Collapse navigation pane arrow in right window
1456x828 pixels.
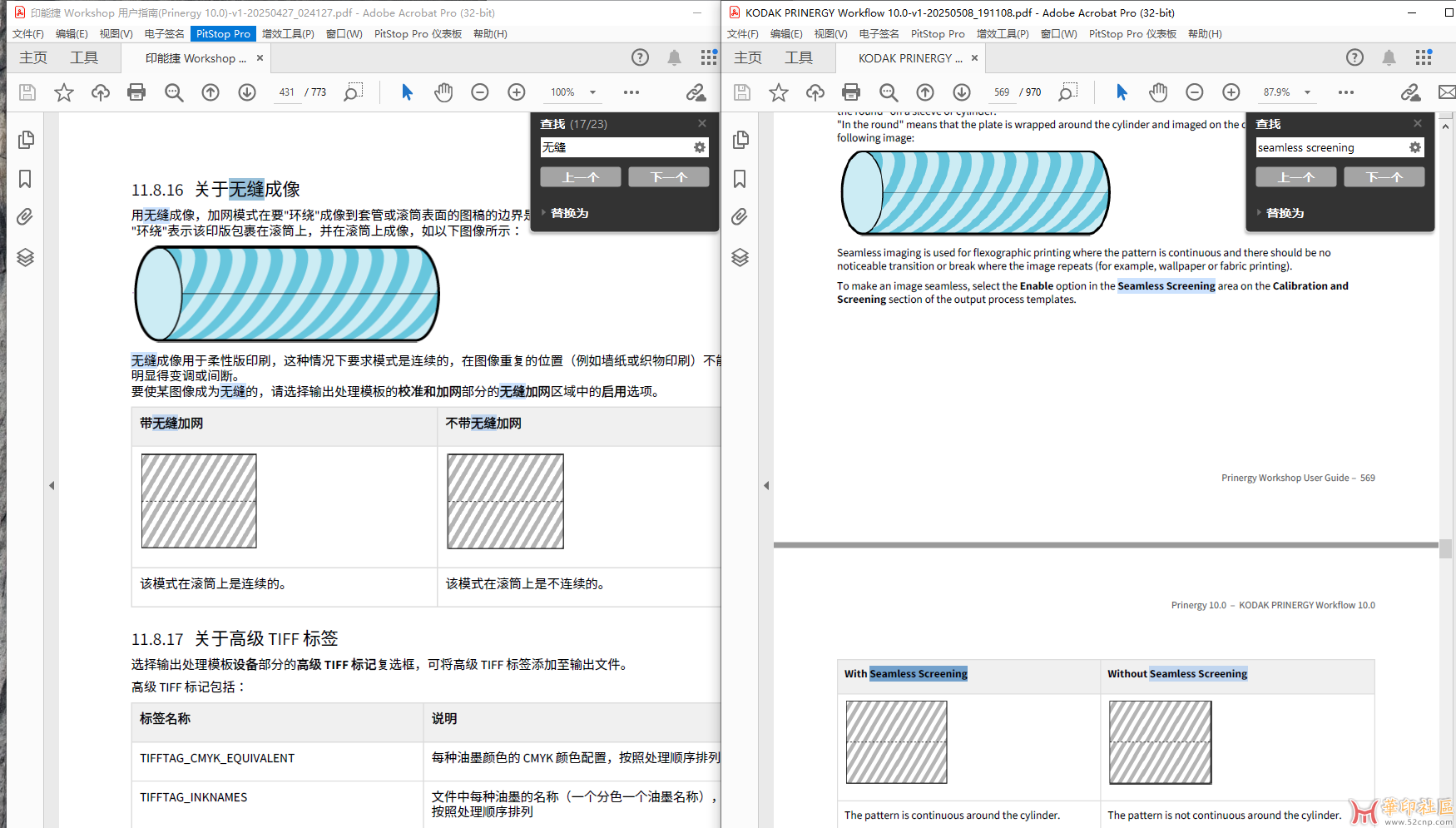(x=766, y=485)
